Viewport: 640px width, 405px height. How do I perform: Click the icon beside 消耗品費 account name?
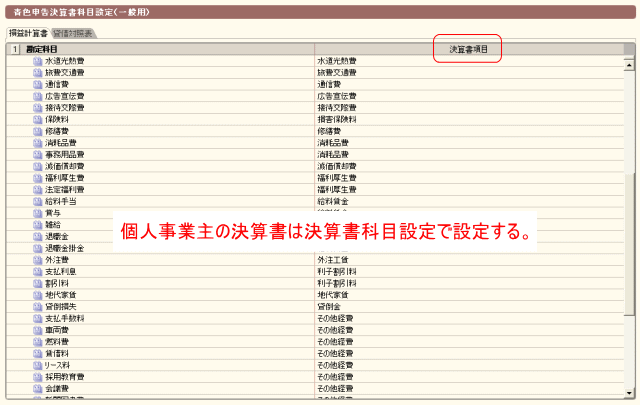[38, 143]
